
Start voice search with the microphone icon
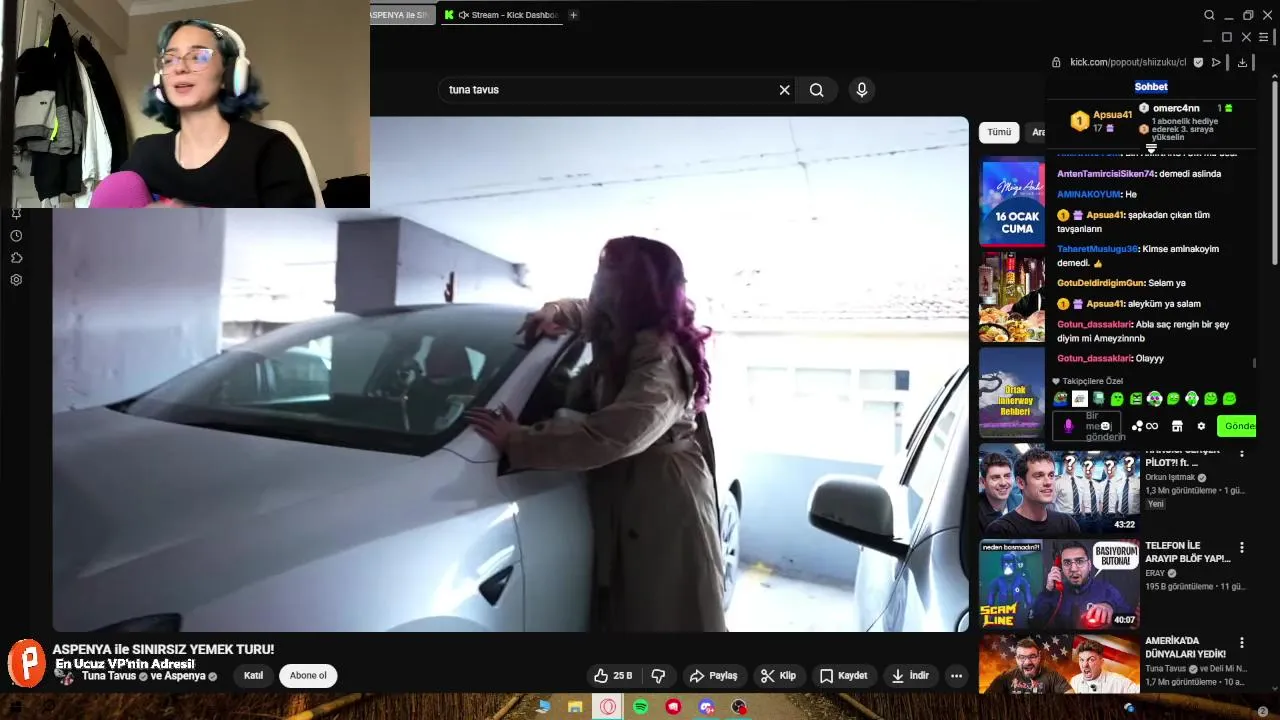coord(862,90)
